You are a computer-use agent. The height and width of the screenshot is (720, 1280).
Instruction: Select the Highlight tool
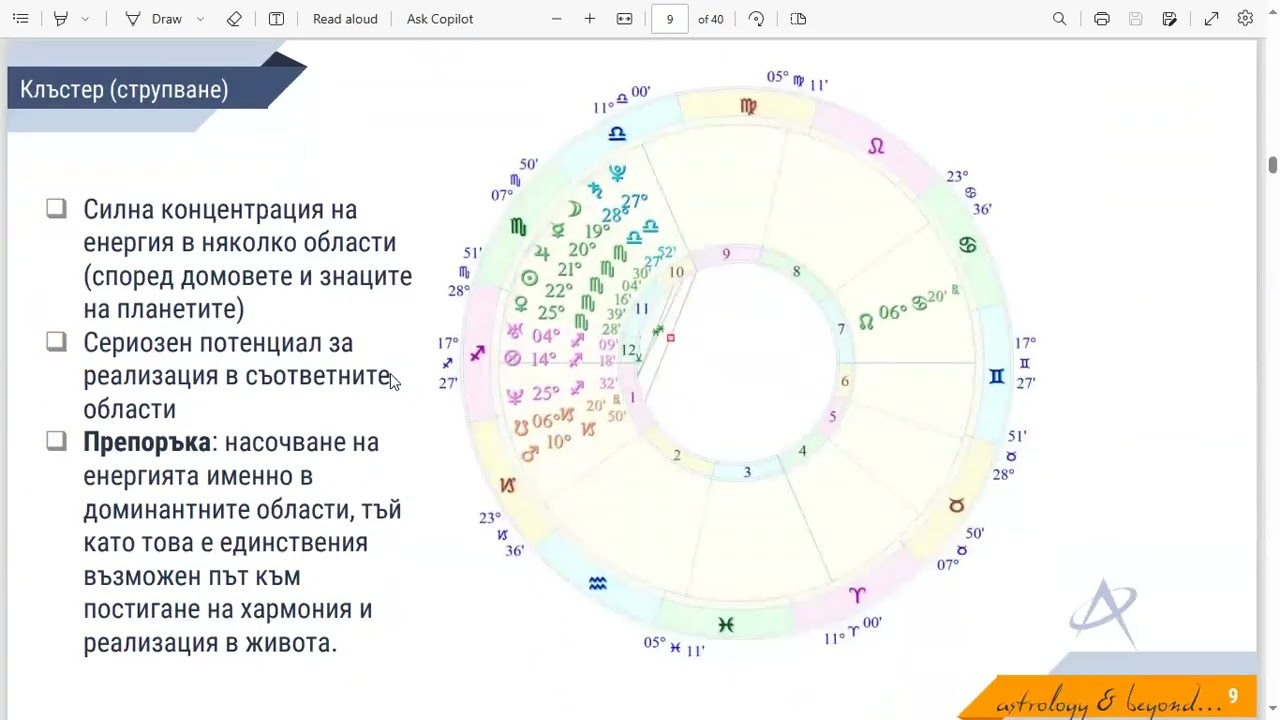pos(61,19)
